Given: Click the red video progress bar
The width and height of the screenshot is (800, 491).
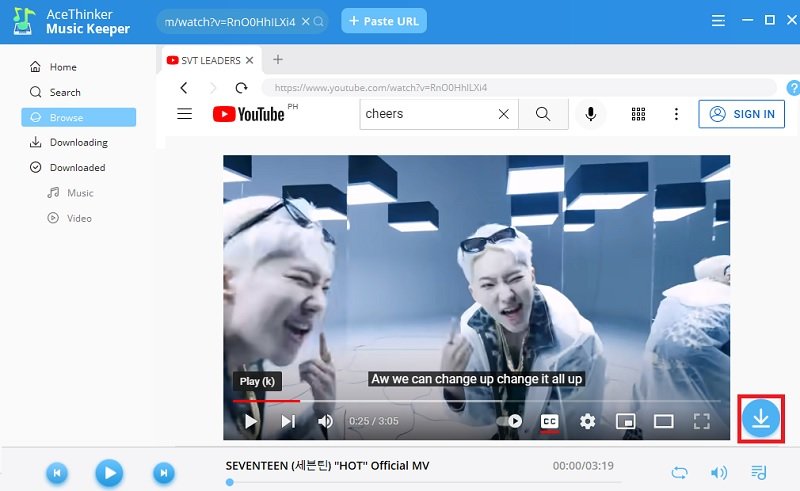Looking at the screenshot, I should pos(266,400).
